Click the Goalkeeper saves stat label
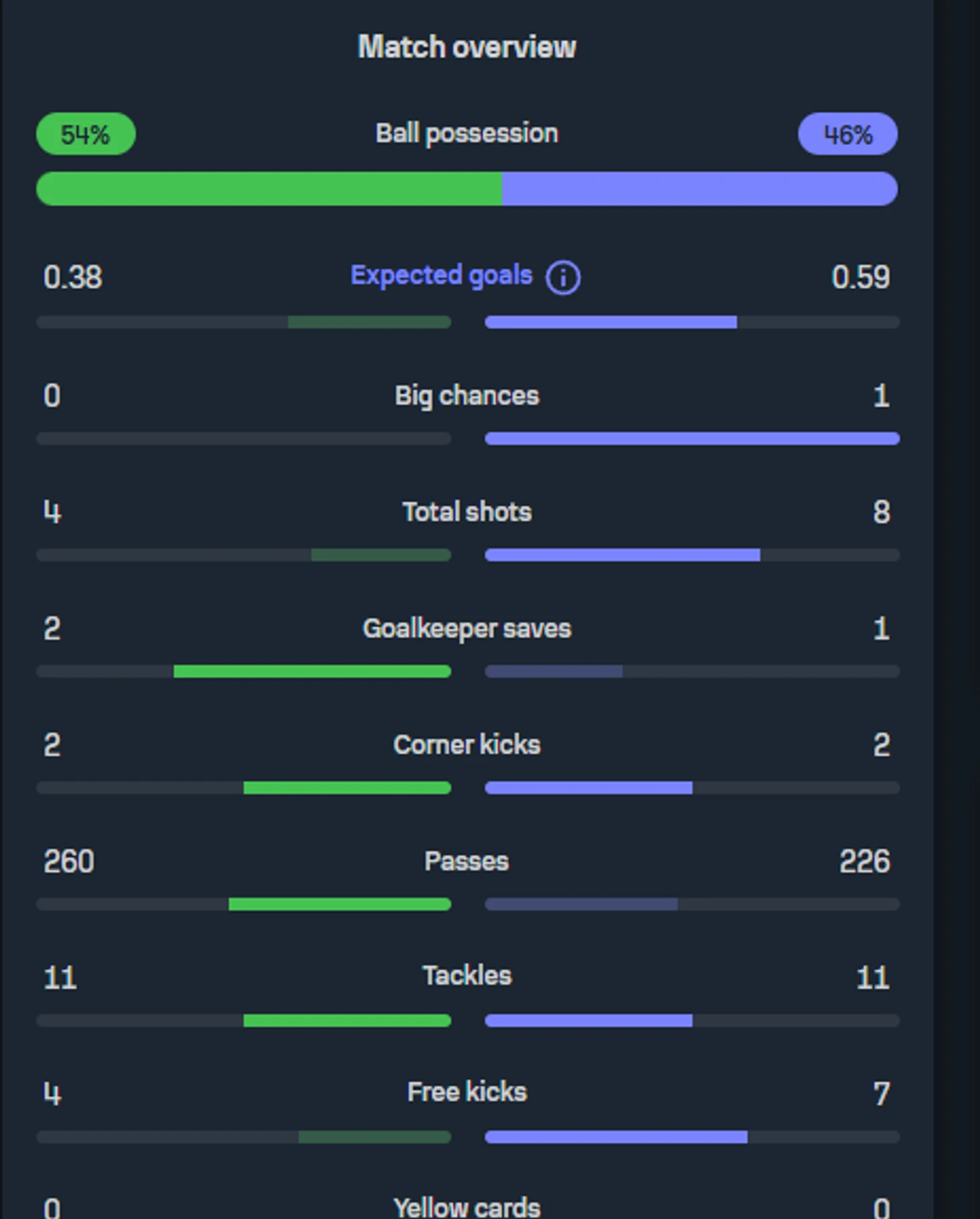Image resolution: width=980 pixels, height=1219 pixels. [467, 628]
